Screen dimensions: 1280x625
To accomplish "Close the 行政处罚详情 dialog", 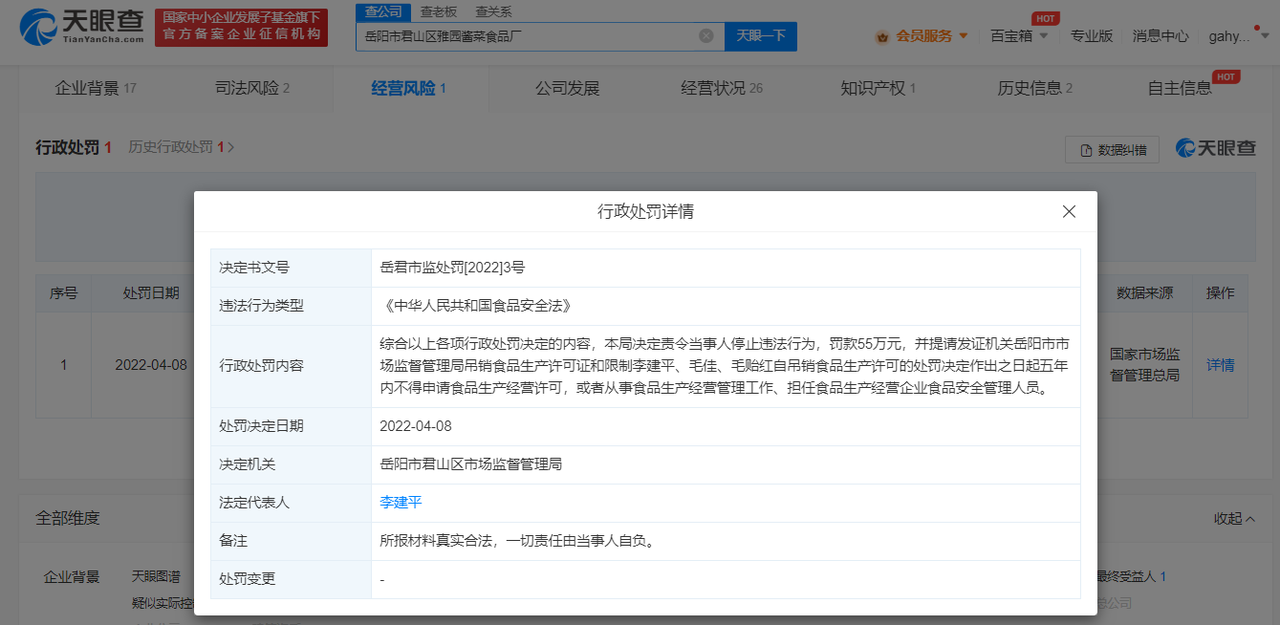I will pyautogui.click(x=1069, y=212).
